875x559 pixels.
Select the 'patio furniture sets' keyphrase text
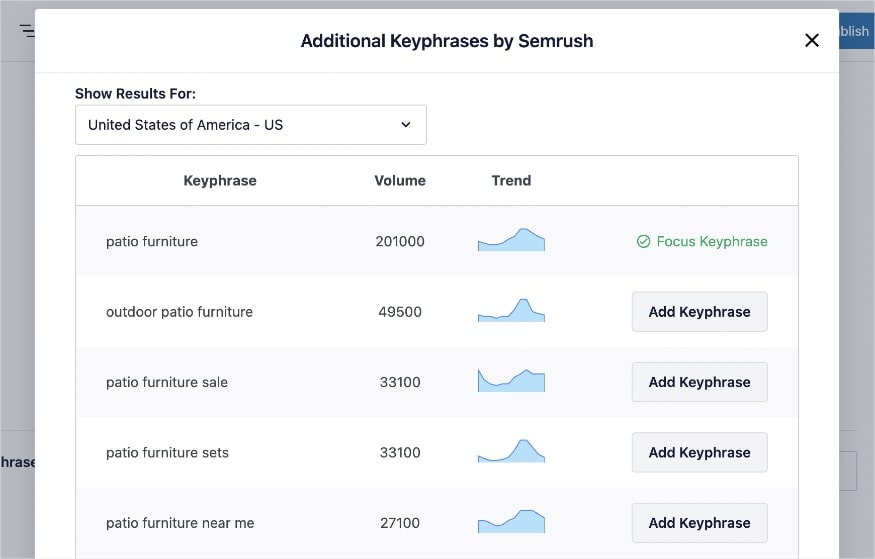pyautogui.click(x=167, y=452)
